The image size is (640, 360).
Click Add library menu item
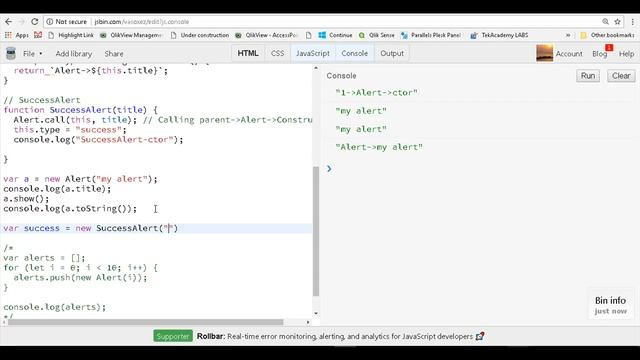click(x=74, y=53)
